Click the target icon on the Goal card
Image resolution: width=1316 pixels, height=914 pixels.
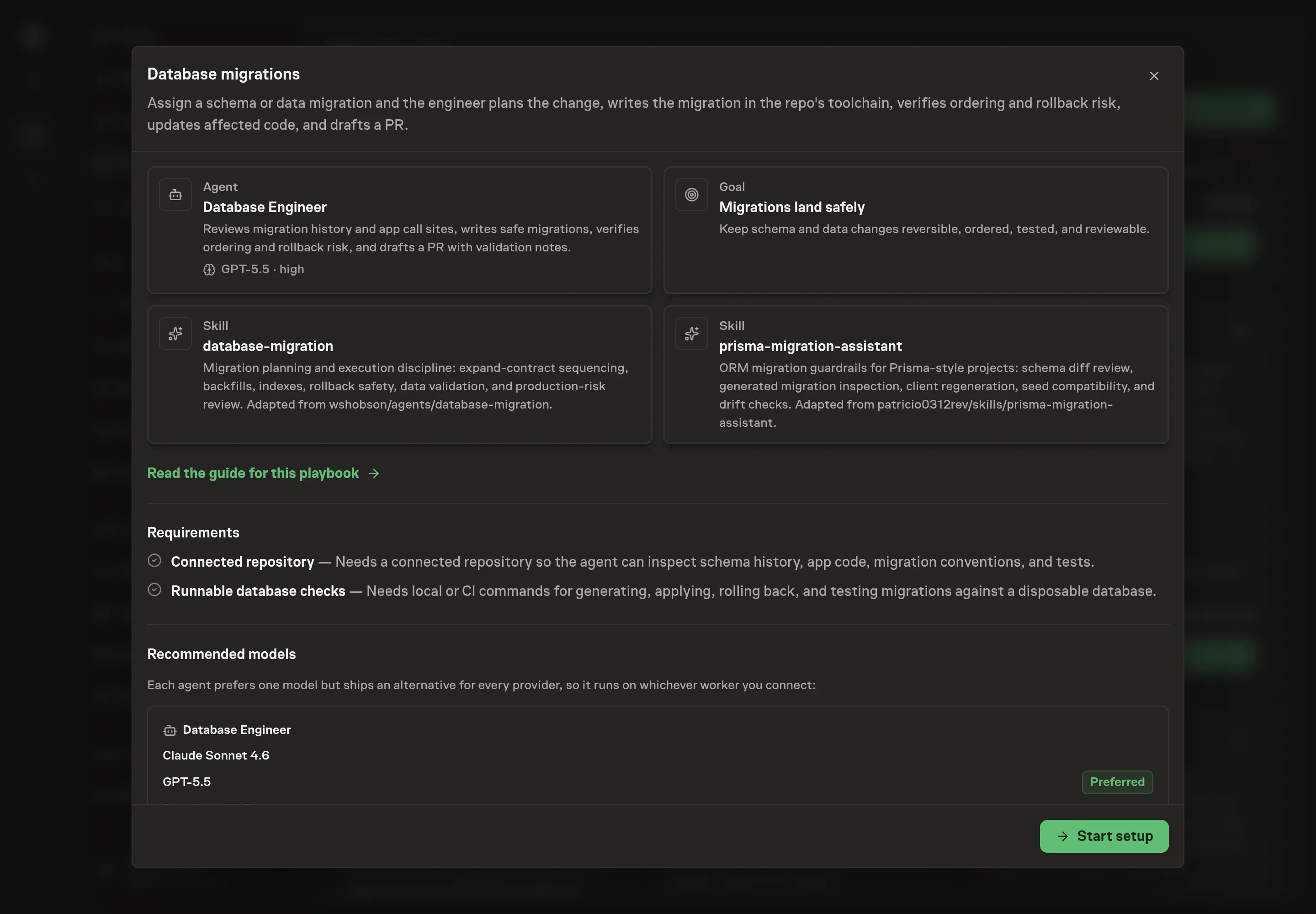point(691,195)
